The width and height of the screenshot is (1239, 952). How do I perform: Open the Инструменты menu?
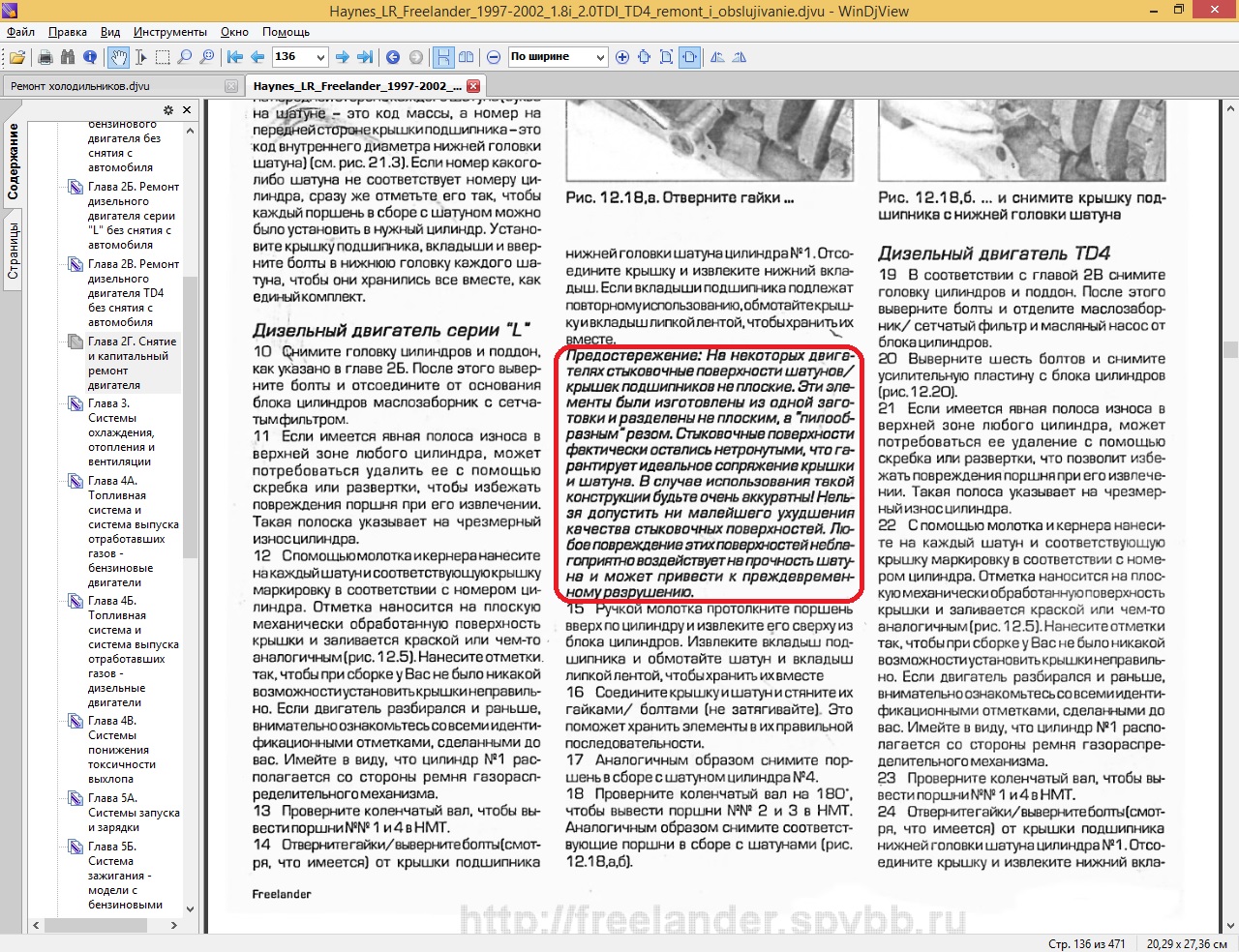pyautogui.click(x=170, y=32)
